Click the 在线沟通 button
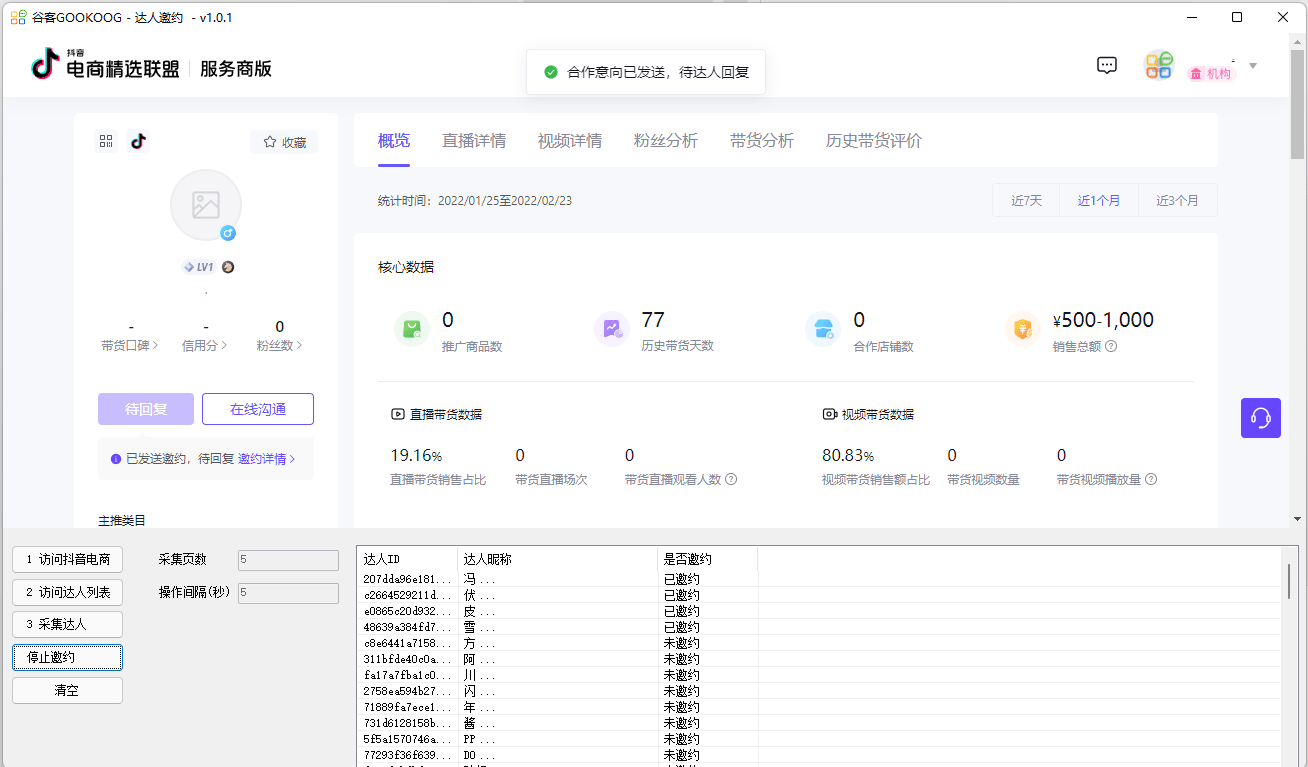 tap(258, 409)
